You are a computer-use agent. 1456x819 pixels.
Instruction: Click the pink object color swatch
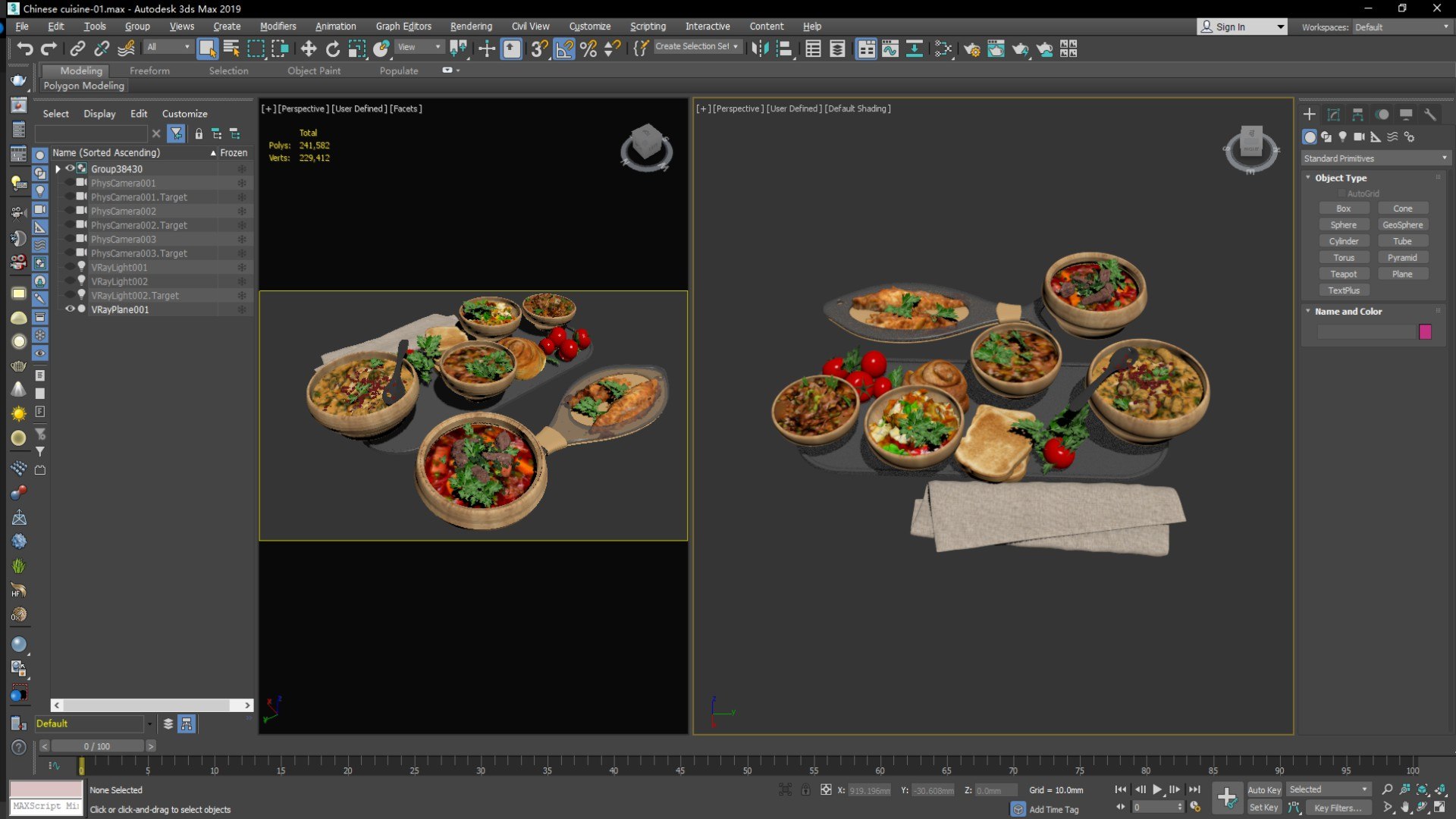(1425, 331)
